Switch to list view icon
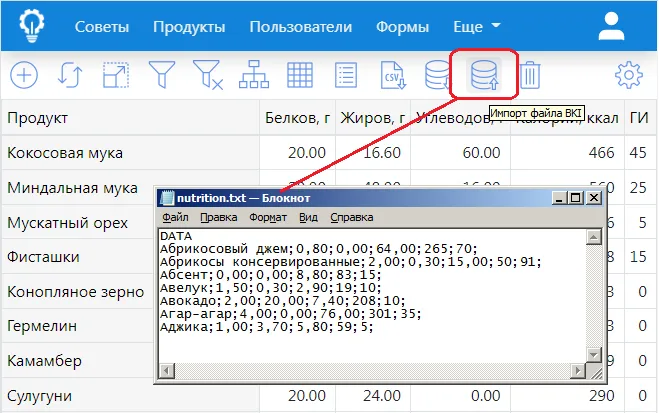This screenshot has height=413, width=659. [x=346, y=75]
